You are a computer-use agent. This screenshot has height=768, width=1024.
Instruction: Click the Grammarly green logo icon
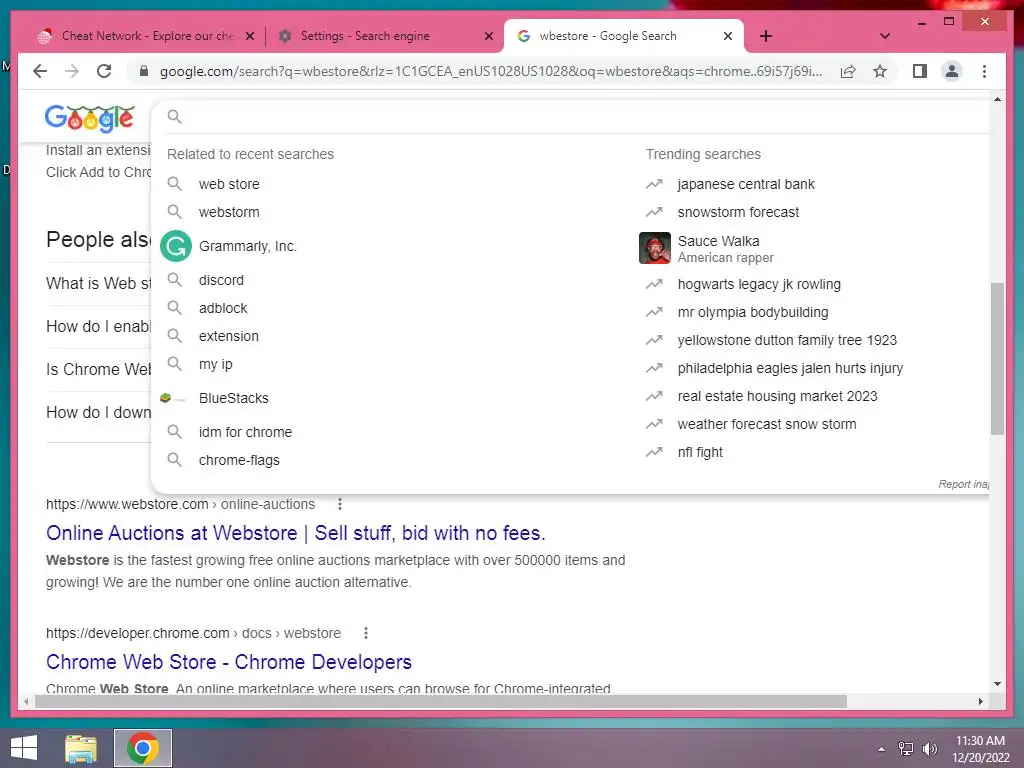click(x=176, y=246)
